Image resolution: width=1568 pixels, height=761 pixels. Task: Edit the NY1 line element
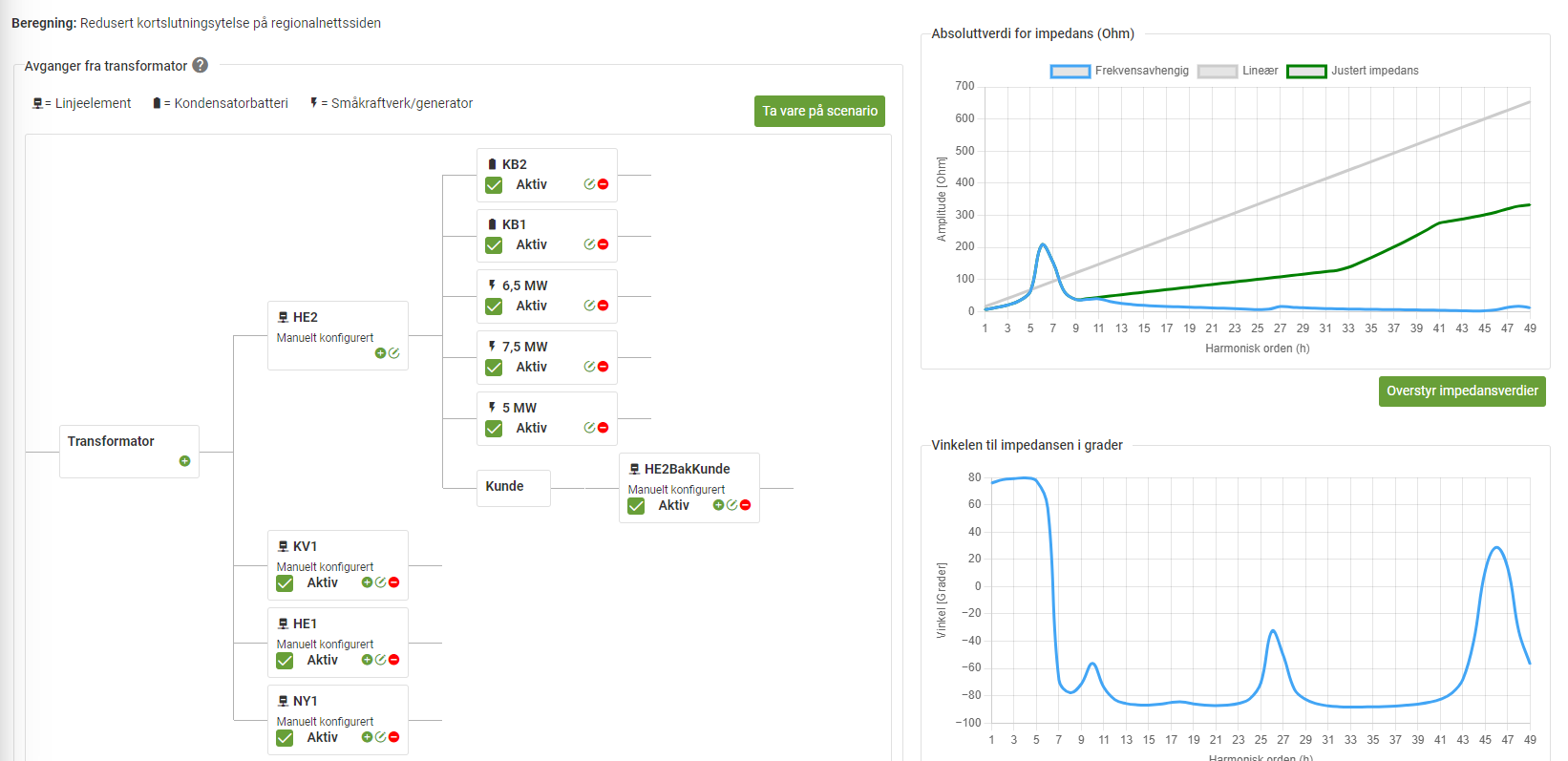[380, 737]
